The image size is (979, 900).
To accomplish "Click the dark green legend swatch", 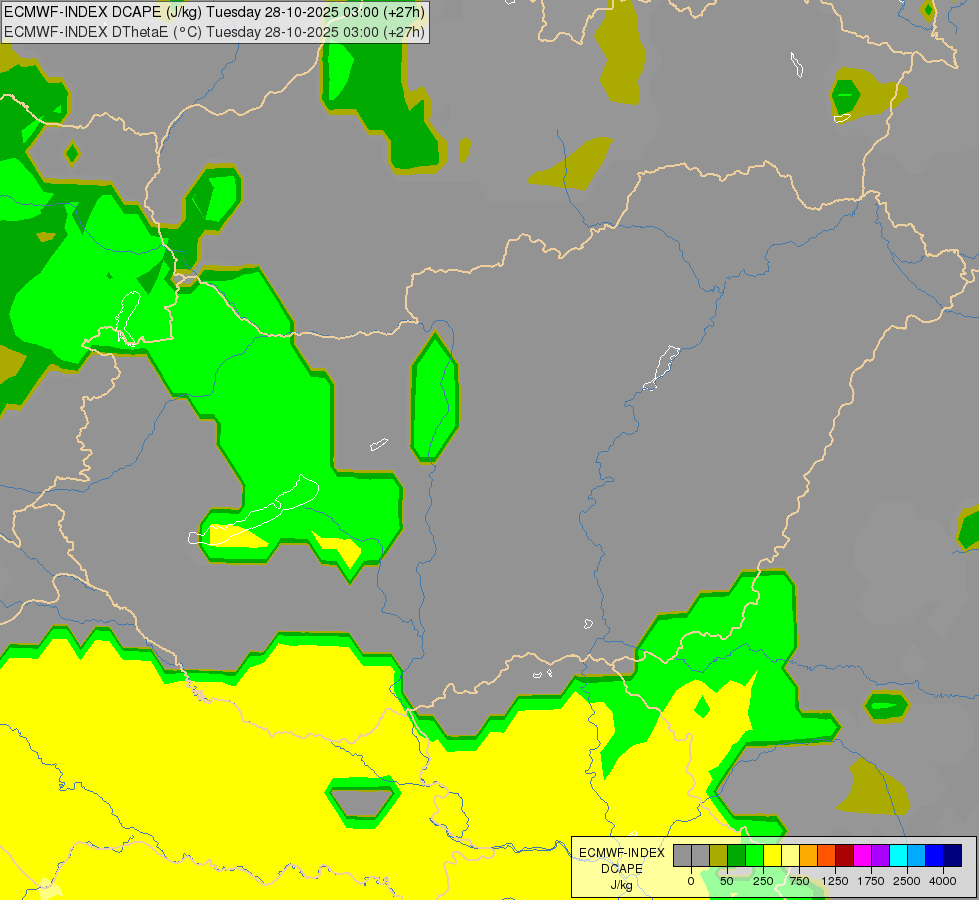I will pyautogui.click(x=737, y=855).
